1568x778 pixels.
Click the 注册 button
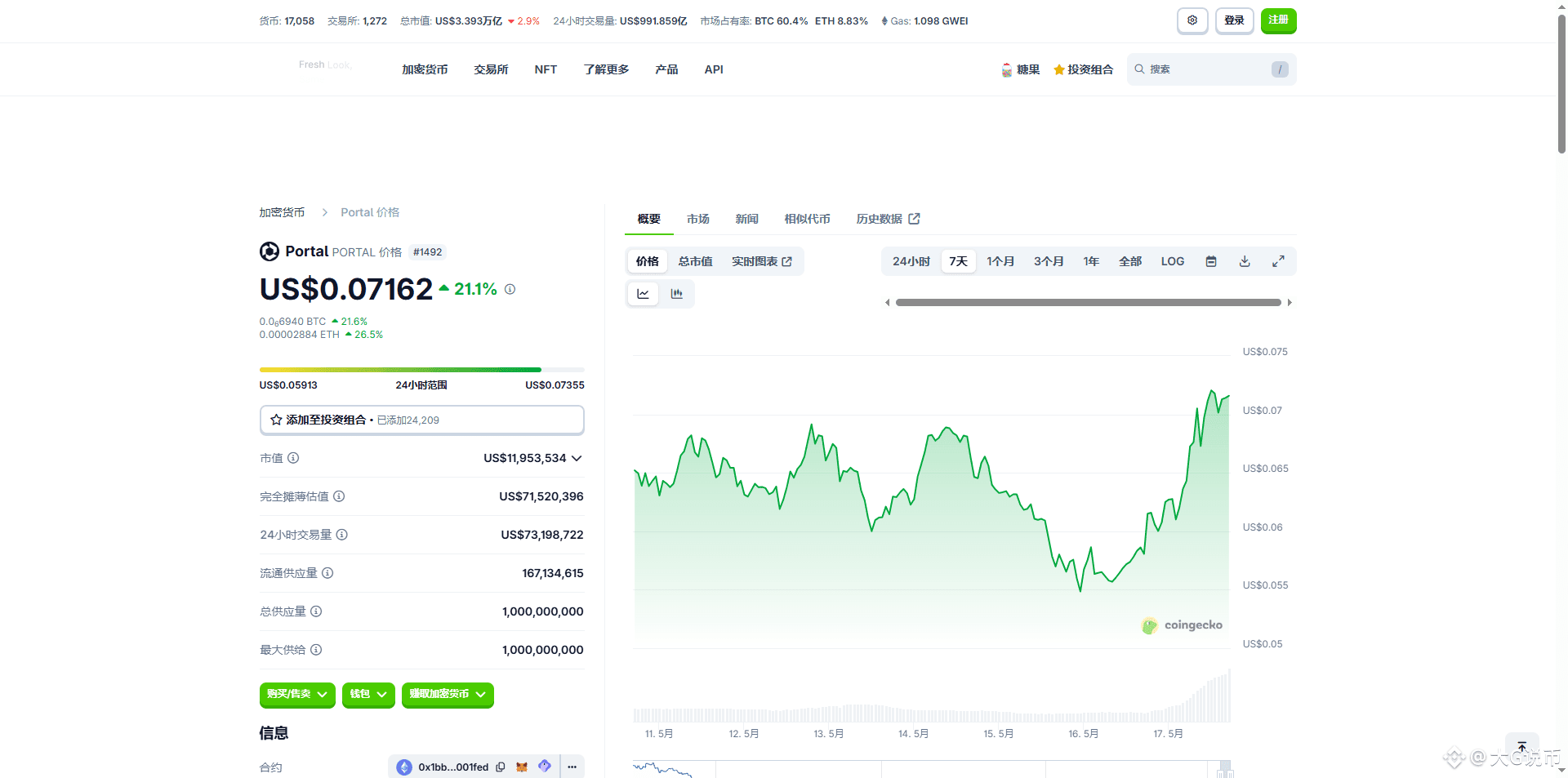pyautogui.click(x=1278, y=20)
